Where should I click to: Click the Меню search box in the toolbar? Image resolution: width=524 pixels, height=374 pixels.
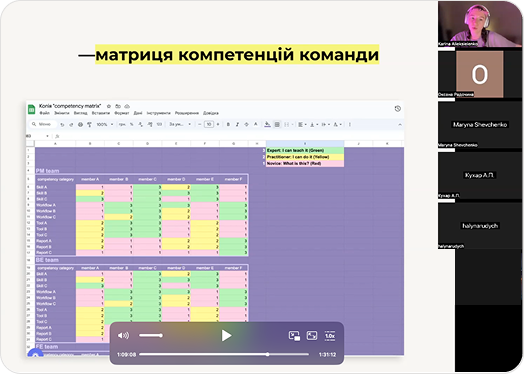pyautogui.click(x=43, y=124)
